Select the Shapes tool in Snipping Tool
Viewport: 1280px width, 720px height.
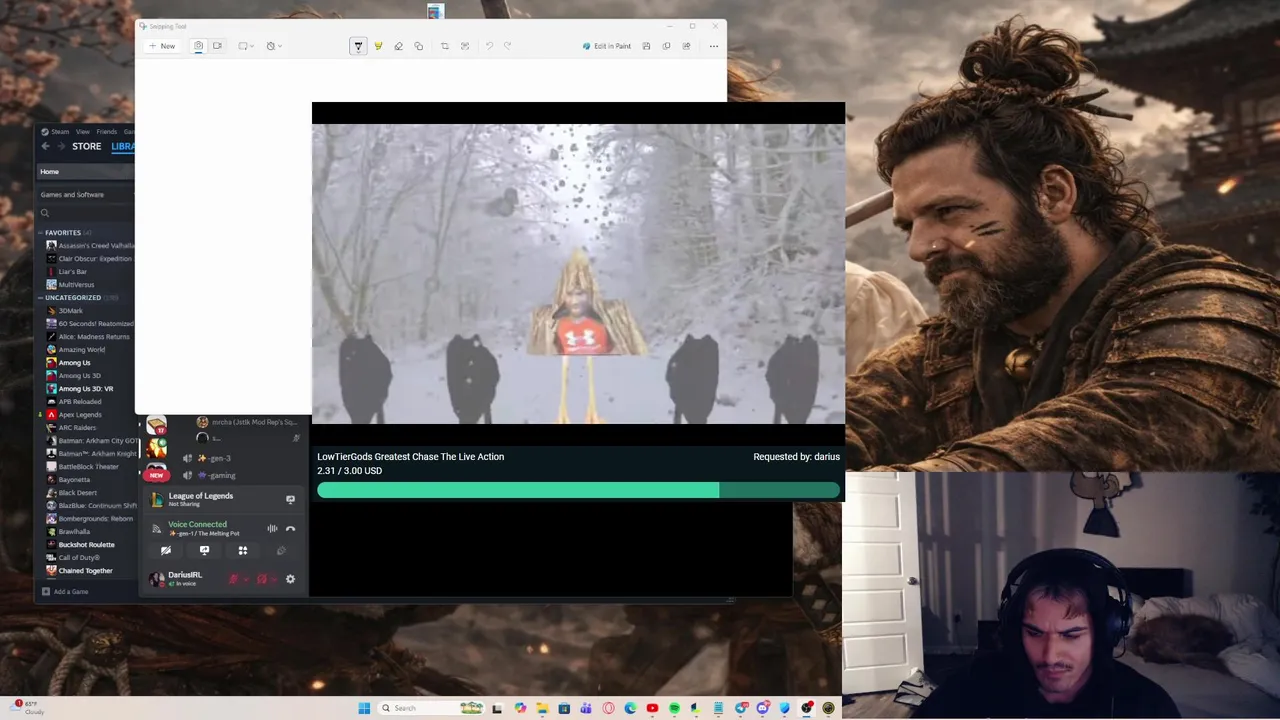tap(418, 46)
